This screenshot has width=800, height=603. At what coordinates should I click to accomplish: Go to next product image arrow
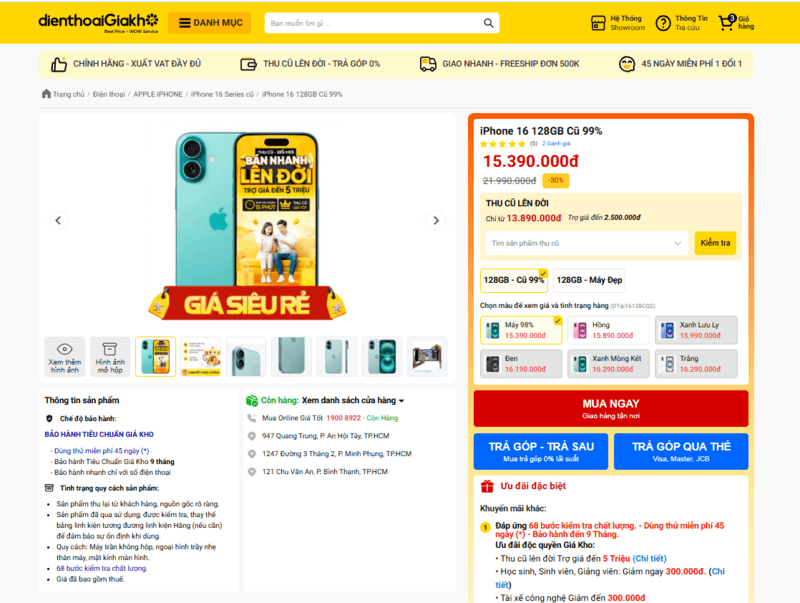[x=436, y=220]
